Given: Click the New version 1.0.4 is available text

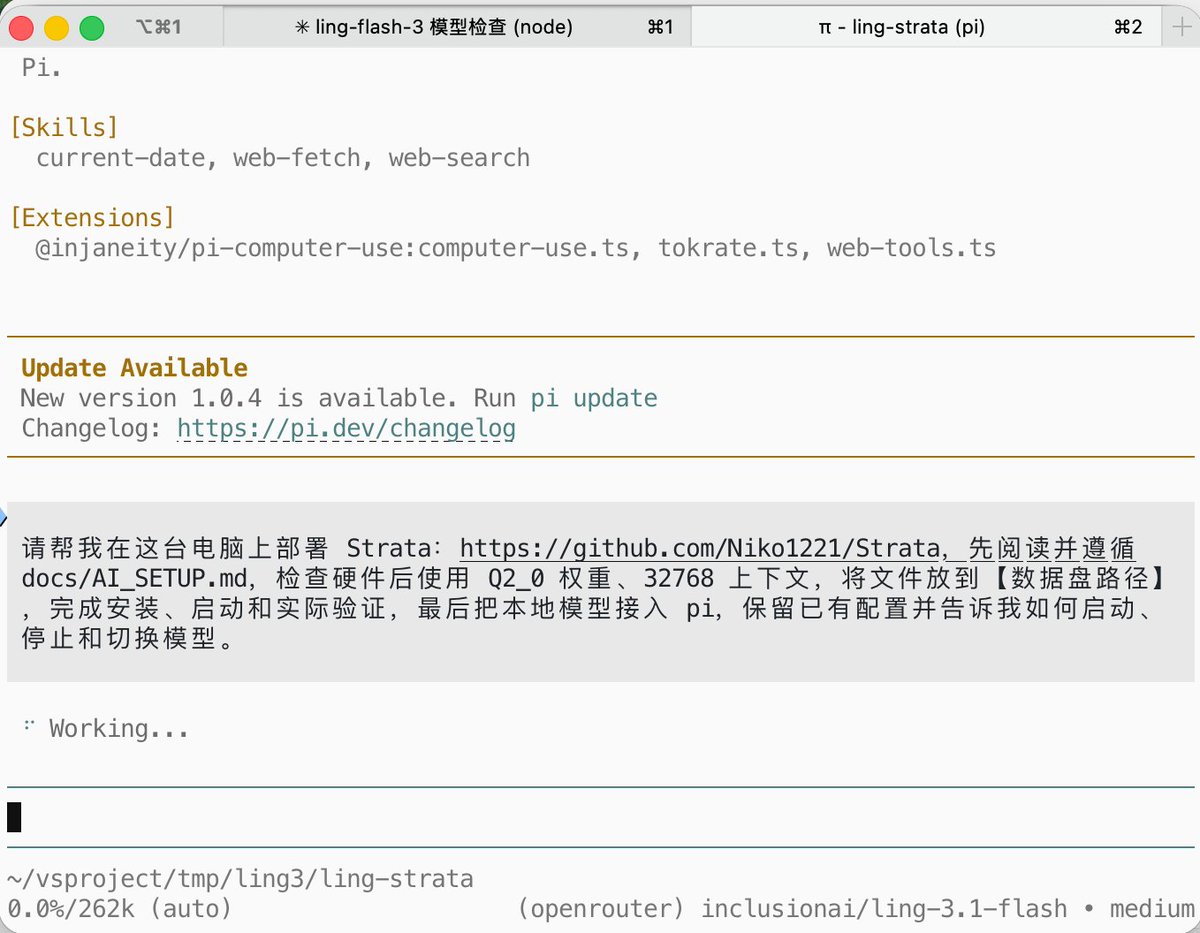Looking at the screenshot, I should (233, 398).
